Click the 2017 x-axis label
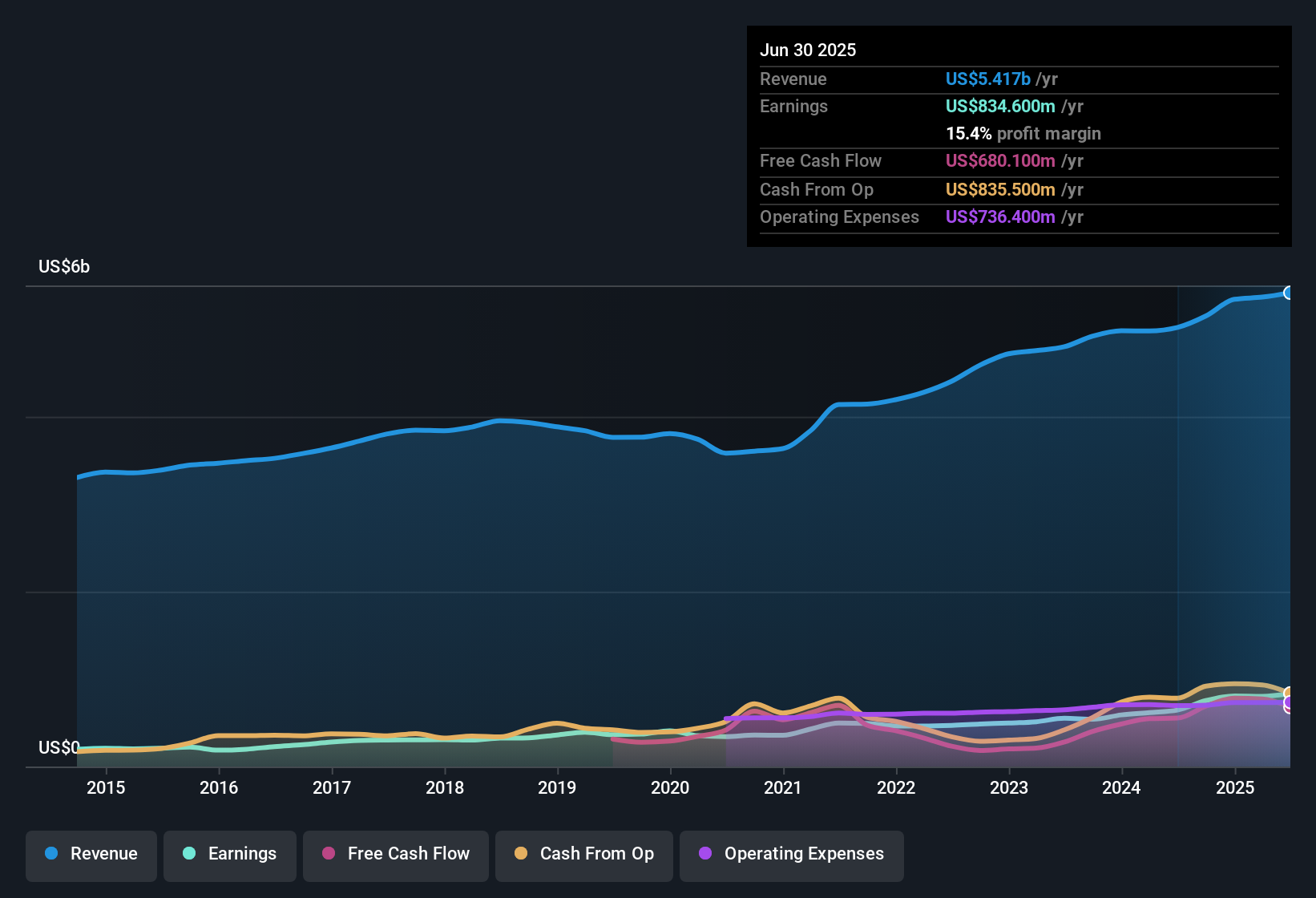This screenshot has width=1316, height=898. tap(332, 787)
